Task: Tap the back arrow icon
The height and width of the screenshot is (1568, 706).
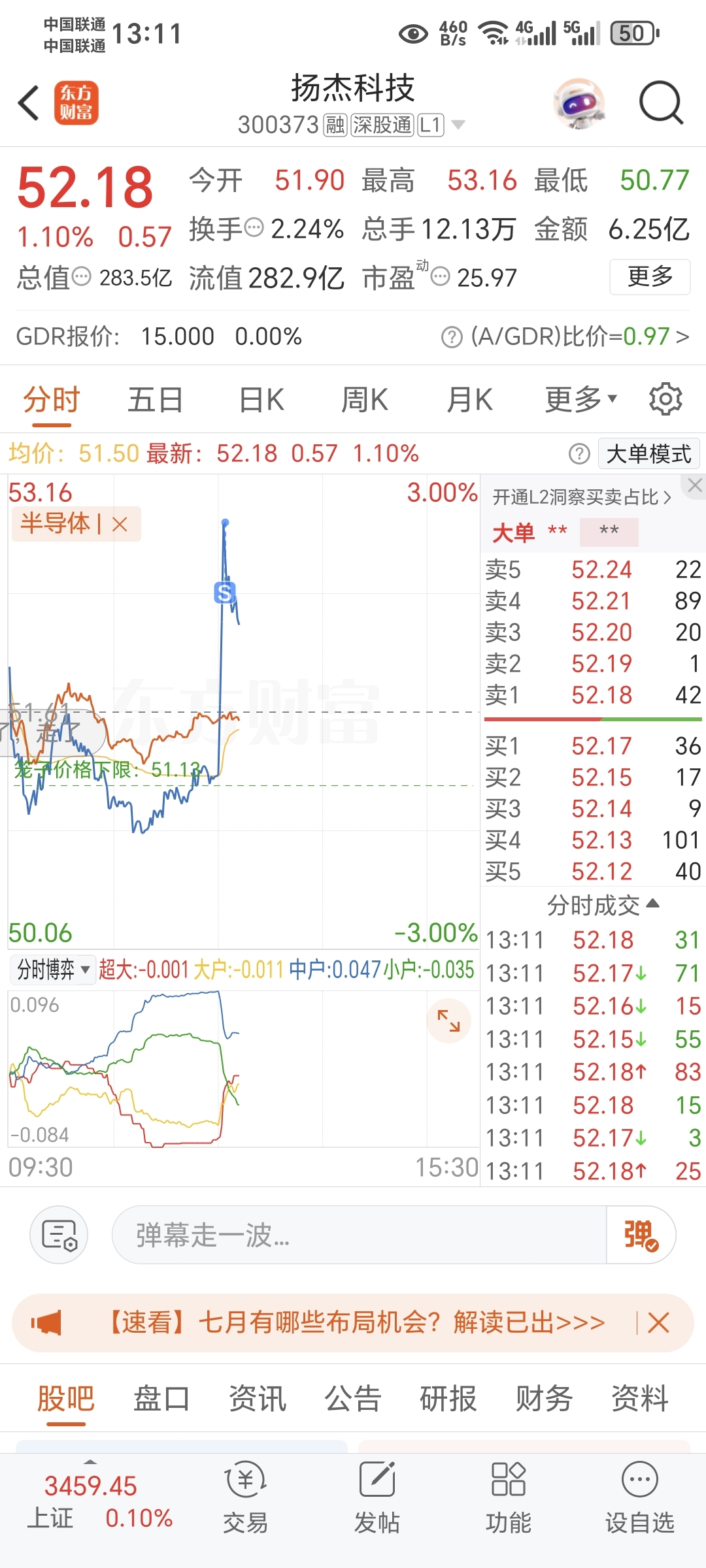Action: tap(29, 103)
